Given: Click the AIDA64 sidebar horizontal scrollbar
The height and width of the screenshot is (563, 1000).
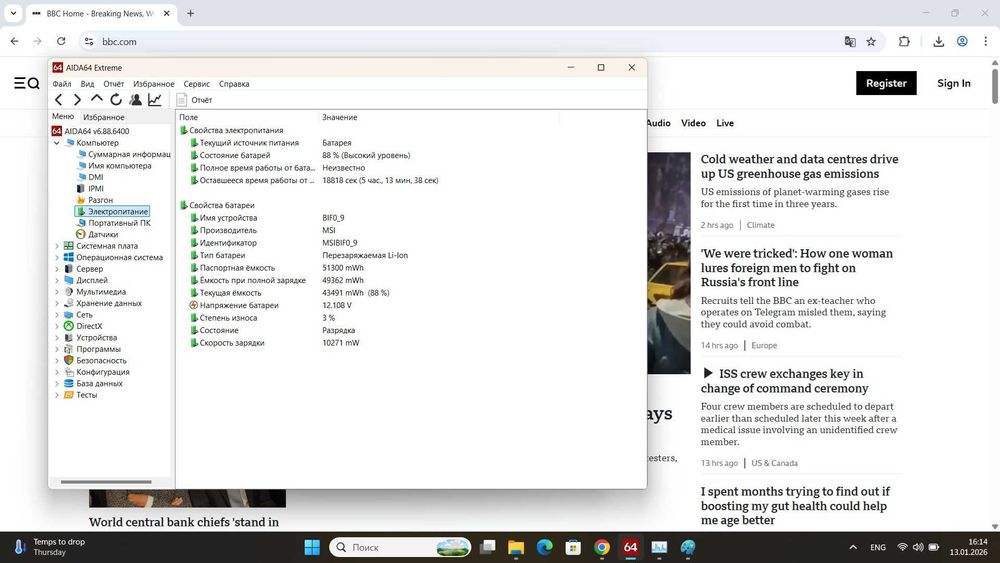Looking at the screenshot, I should 106,482.
